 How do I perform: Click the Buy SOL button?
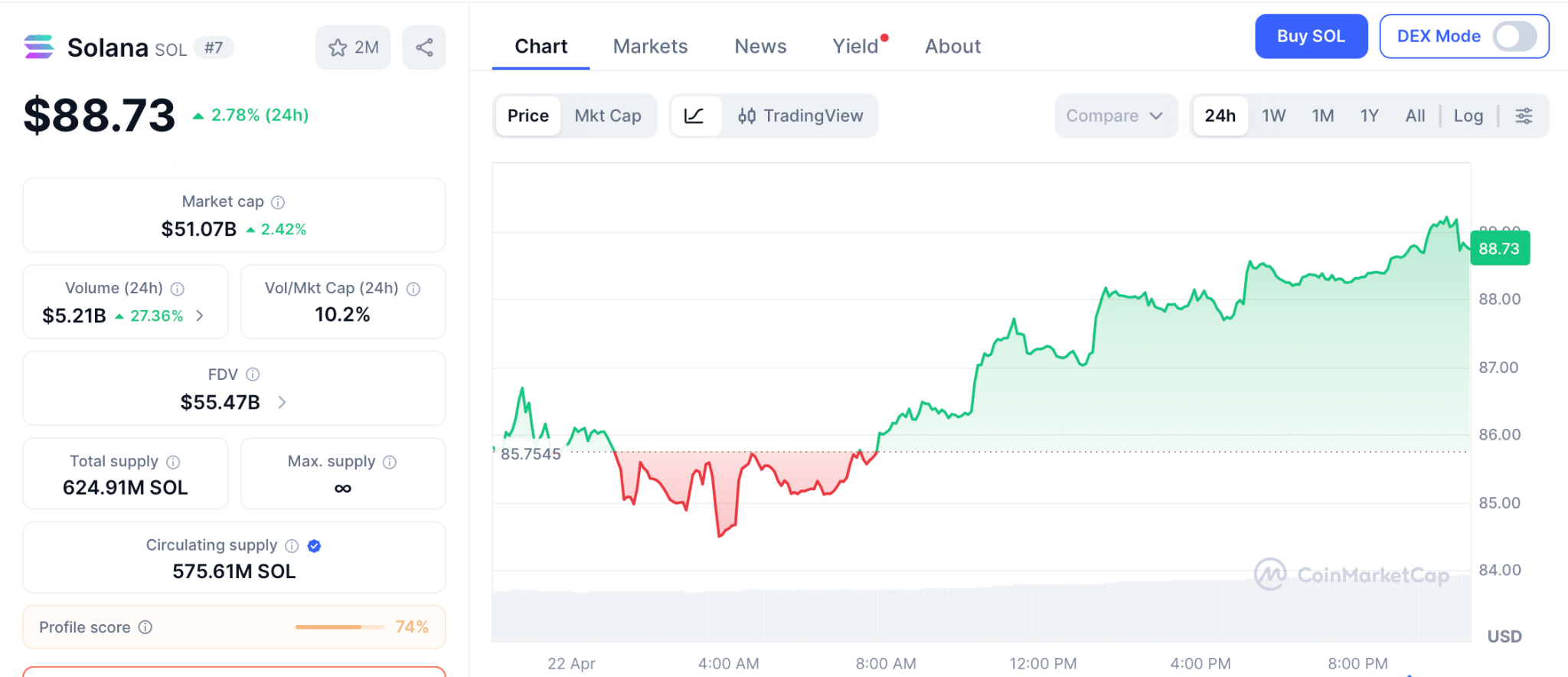pos(1311,36)
